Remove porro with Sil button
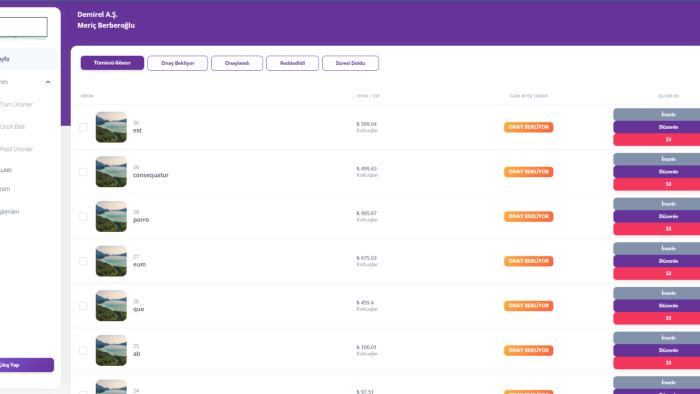The width and height of the screenshot is (700, 394). [657, 229]
